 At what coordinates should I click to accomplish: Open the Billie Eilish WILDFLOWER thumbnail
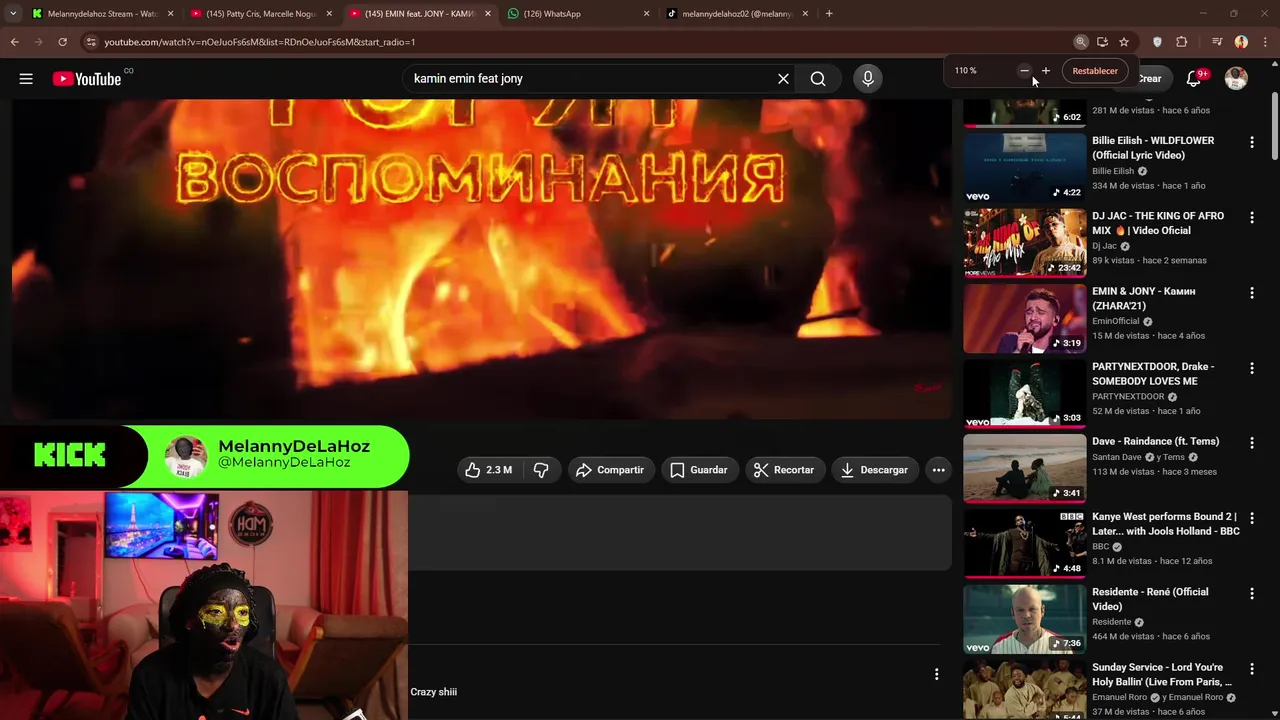click(1024, 167)
